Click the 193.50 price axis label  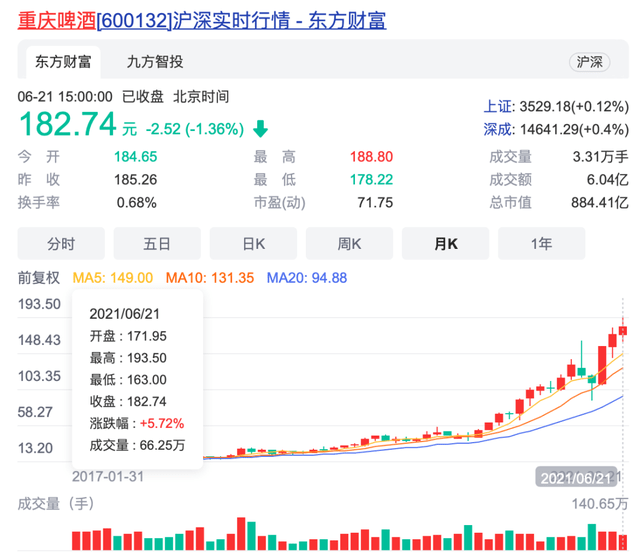pos(39,304)
